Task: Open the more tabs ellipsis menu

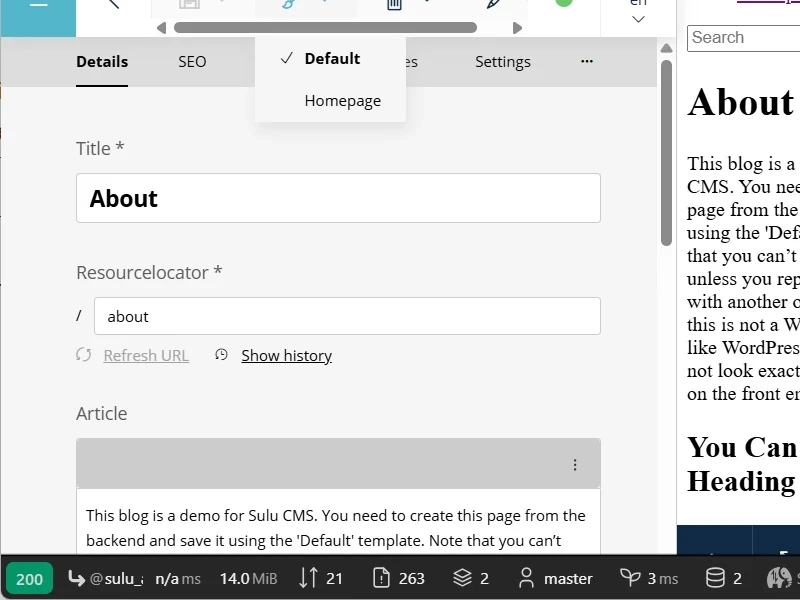Action: (x=587, y=62)
